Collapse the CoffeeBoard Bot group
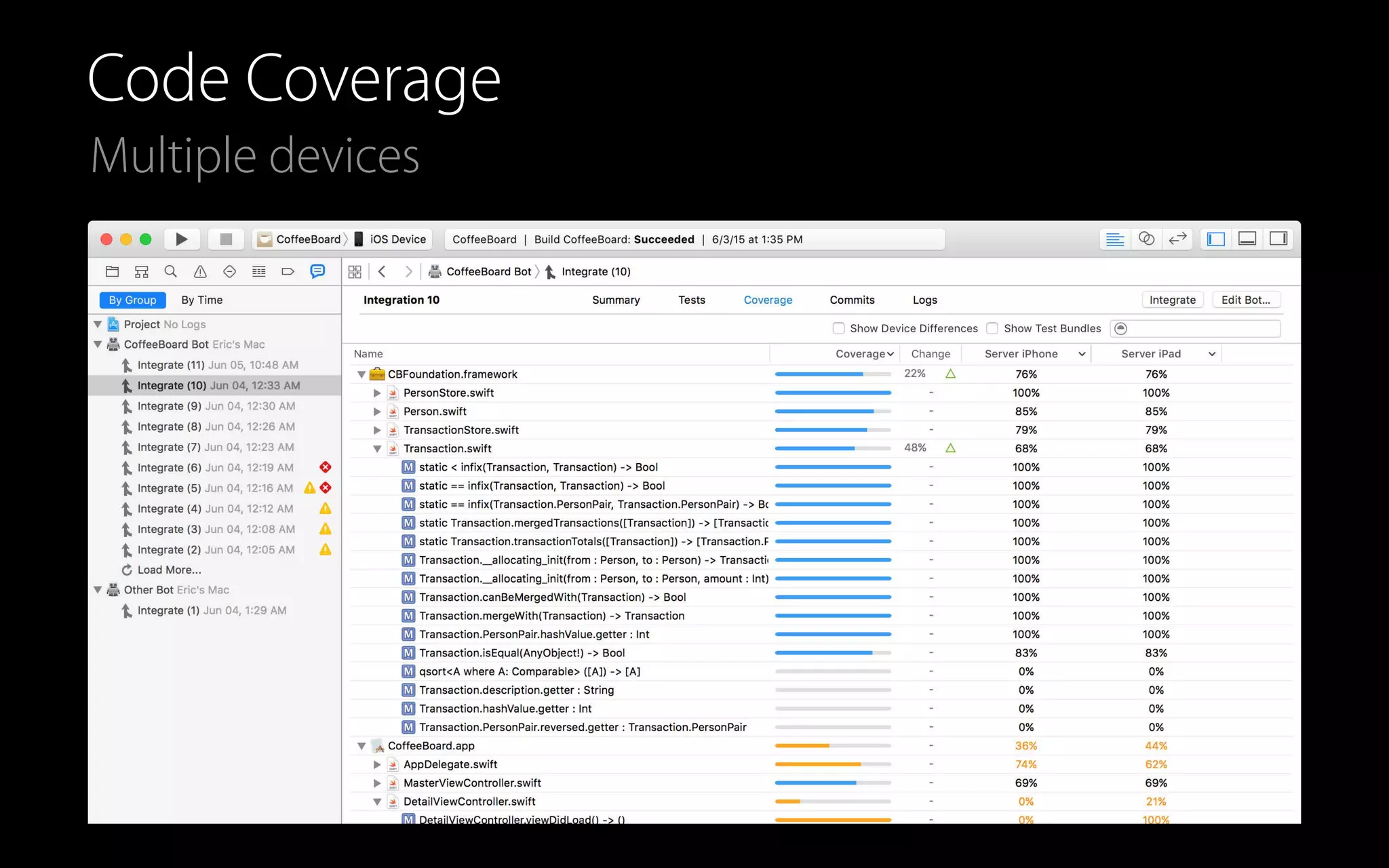1389x868 pixels. click(98, 344)
